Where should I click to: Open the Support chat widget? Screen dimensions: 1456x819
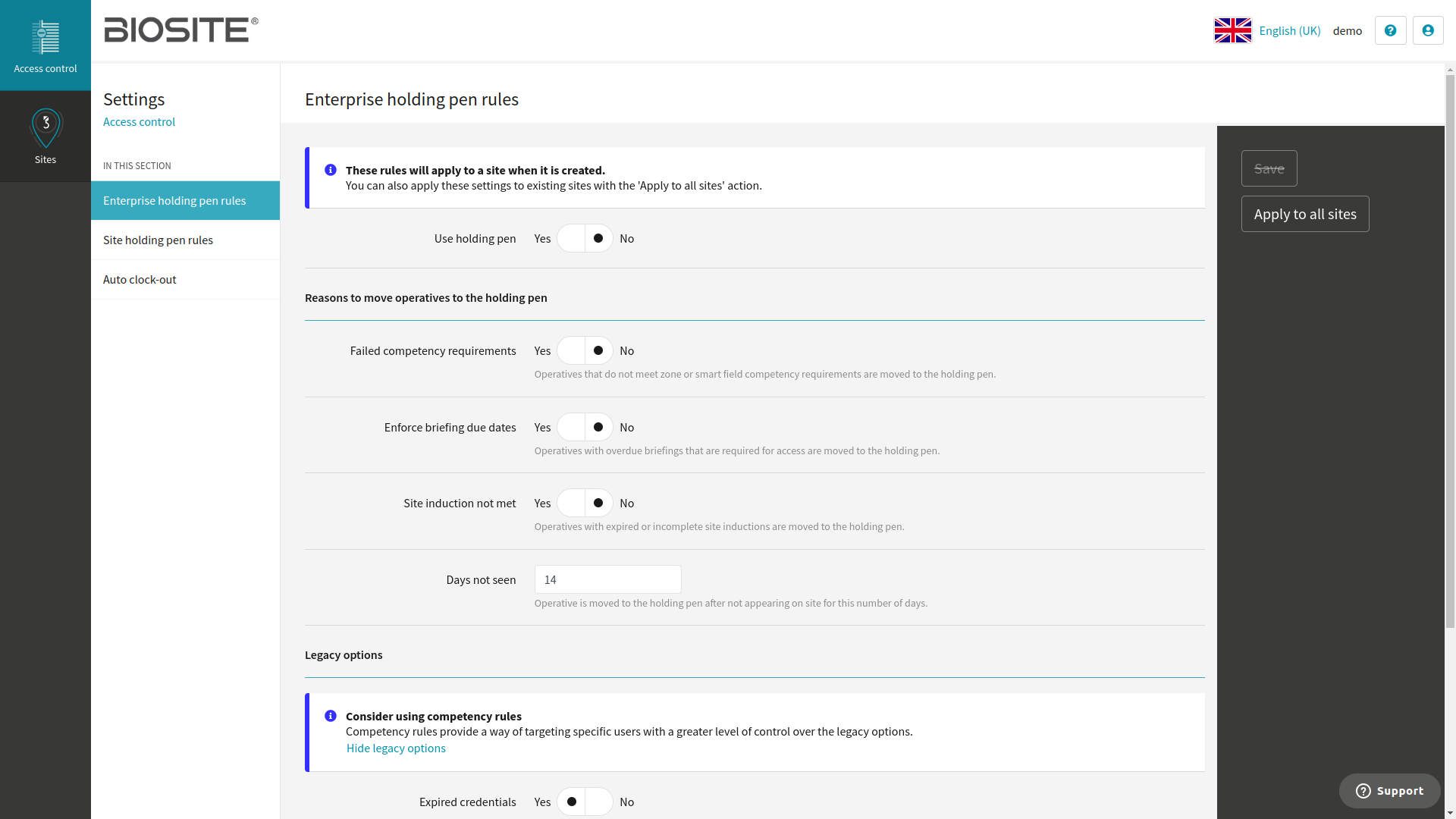1389,791
